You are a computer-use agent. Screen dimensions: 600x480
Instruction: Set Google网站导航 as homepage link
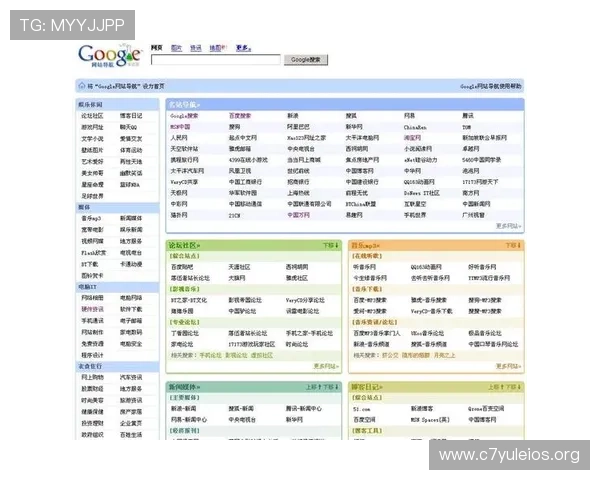[x=126, y=86]
